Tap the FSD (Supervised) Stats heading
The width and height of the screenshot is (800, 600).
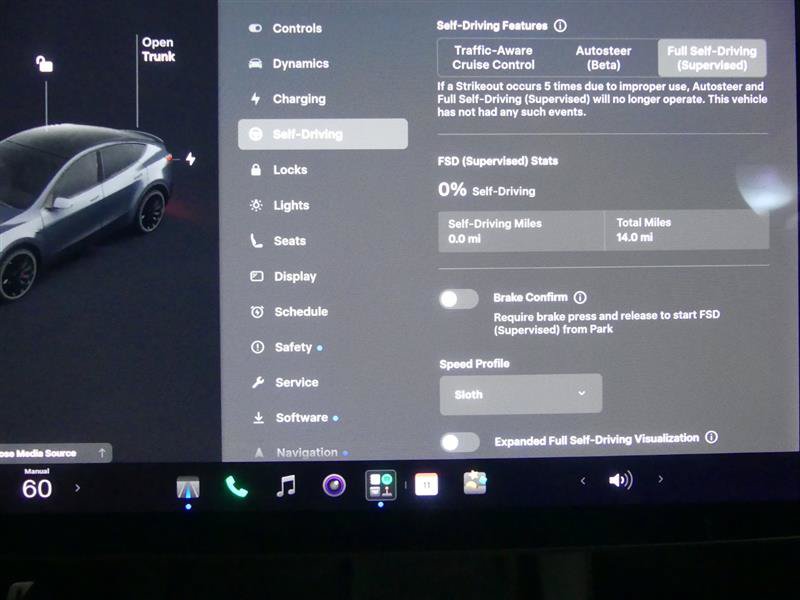[x=497, y=161]
